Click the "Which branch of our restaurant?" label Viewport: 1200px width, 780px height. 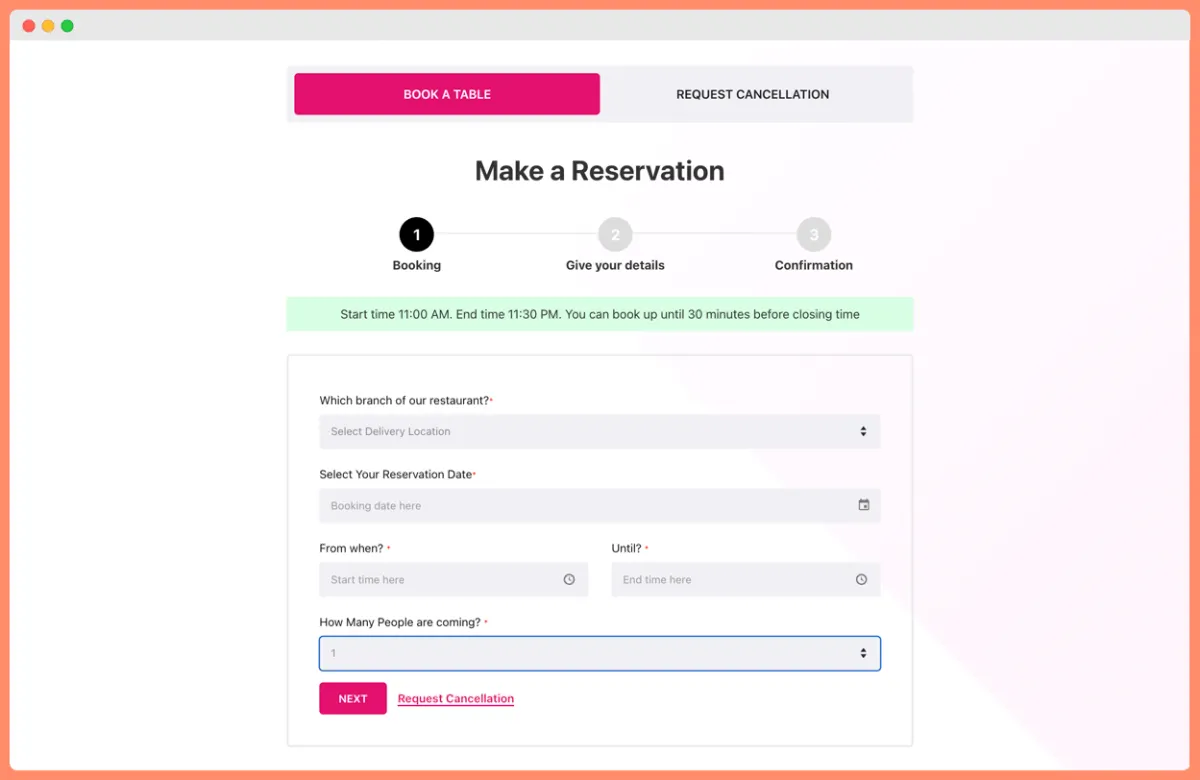(x=405, y=400)
